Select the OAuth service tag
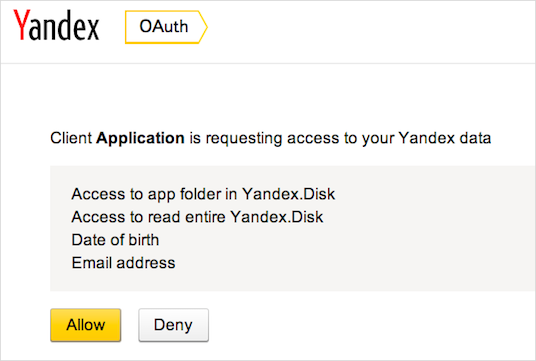 [166, 27]
